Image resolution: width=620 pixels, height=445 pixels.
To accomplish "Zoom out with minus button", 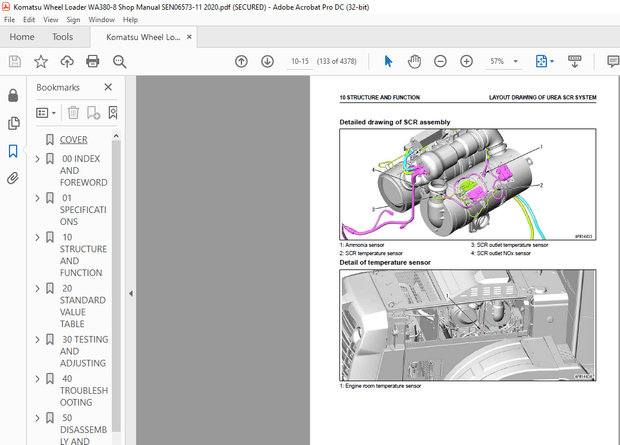I will point(440,61).
